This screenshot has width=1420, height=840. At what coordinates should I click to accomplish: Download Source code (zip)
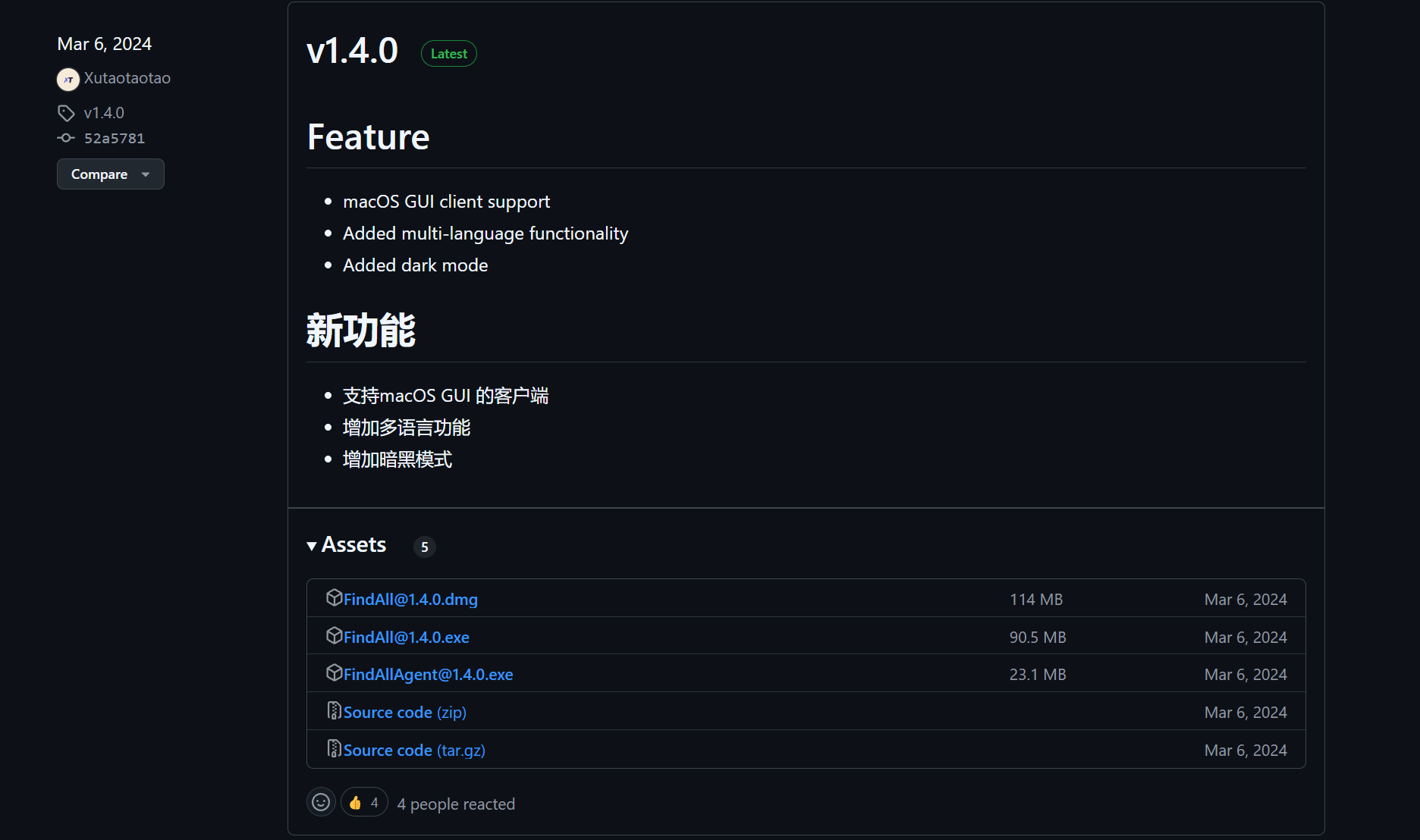(405, 713)
